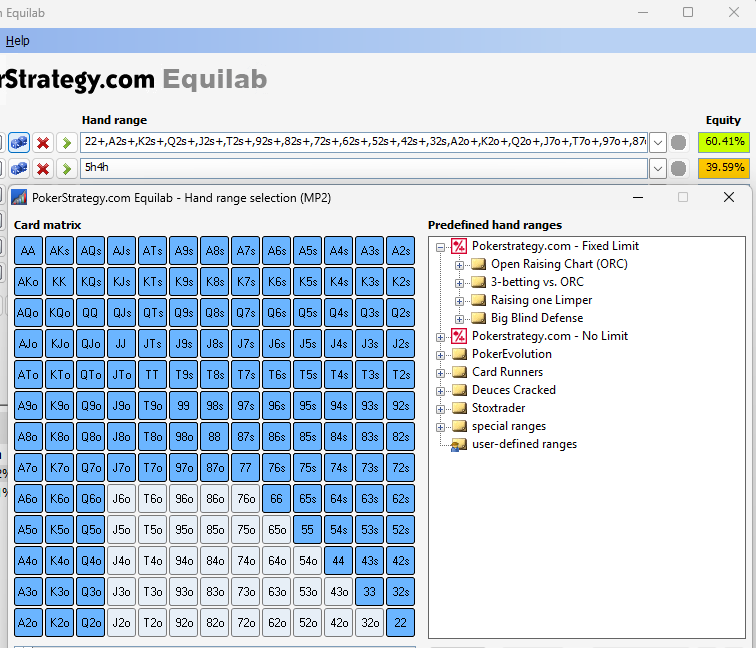Expand the Big Blind Defense node

point(459,319)
